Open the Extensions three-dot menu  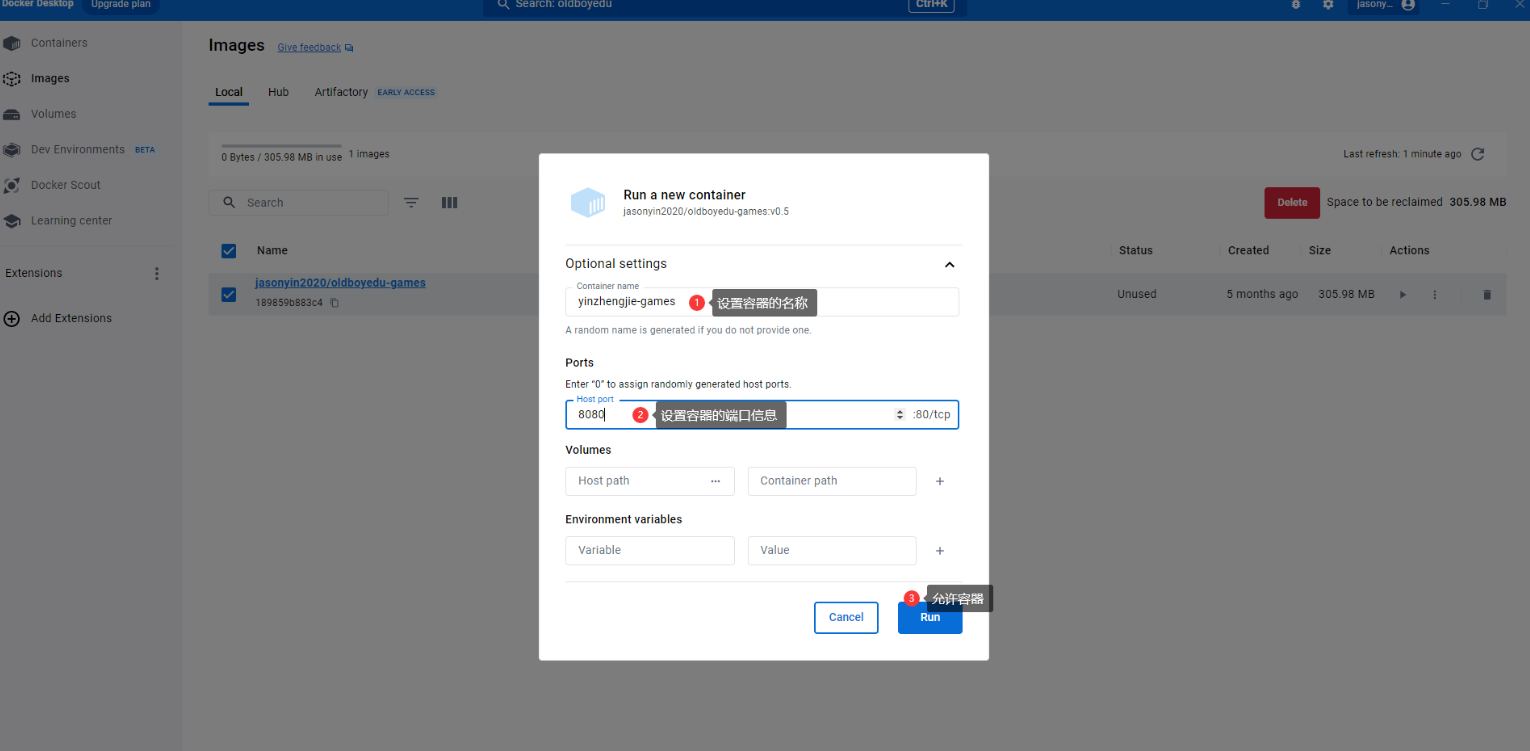[156, 273]
